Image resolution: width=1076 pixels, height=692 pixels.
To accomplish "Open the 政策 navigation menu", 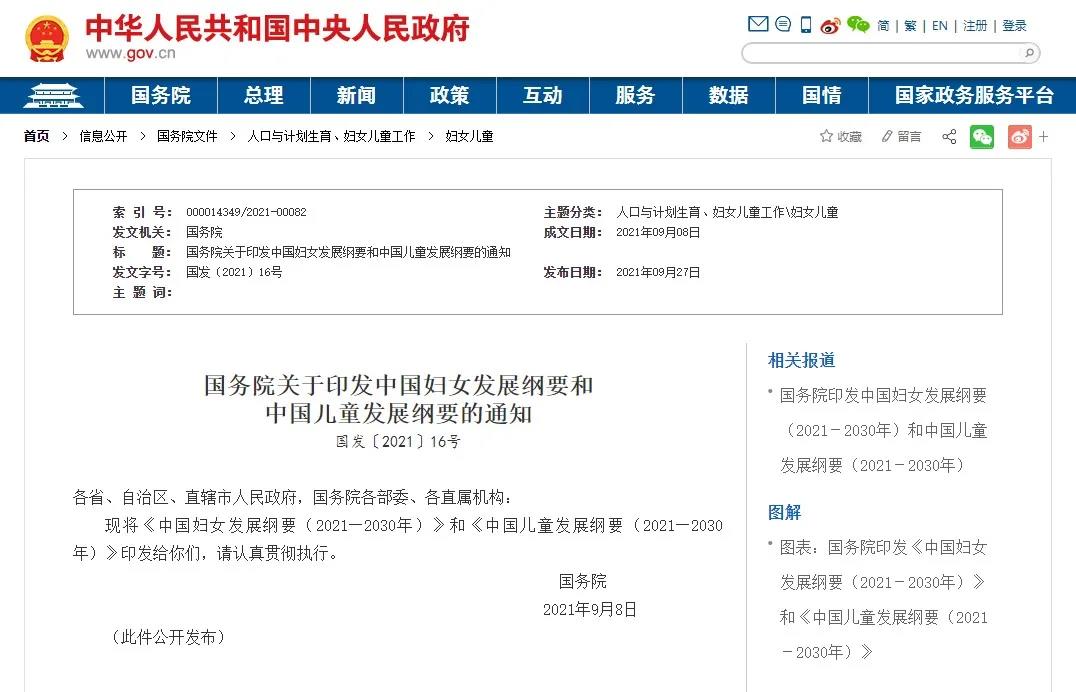I will pos(449,96).
